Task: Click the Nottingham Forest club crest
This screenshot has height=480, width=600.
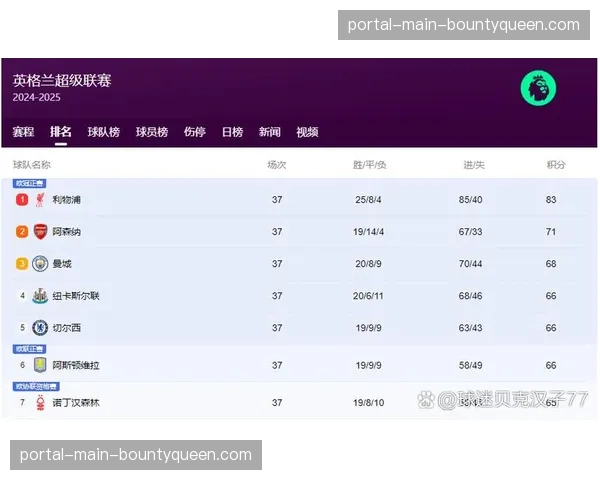Action: pyautogui.click(x=40, y=403)
